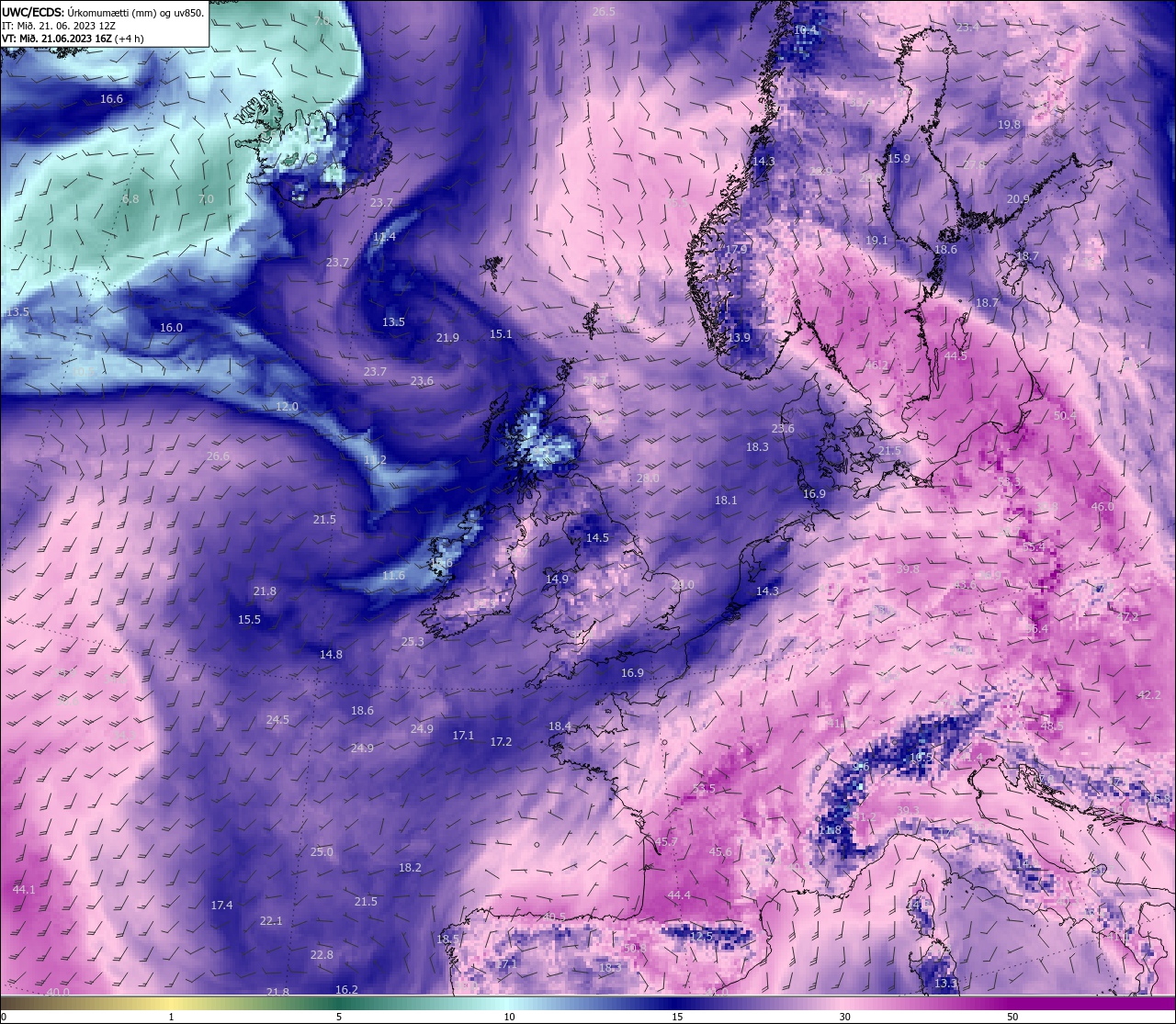The width and height of the screenshot is (1176, 1024).
Task: Click the map value "45.6"
Action: 720,852
